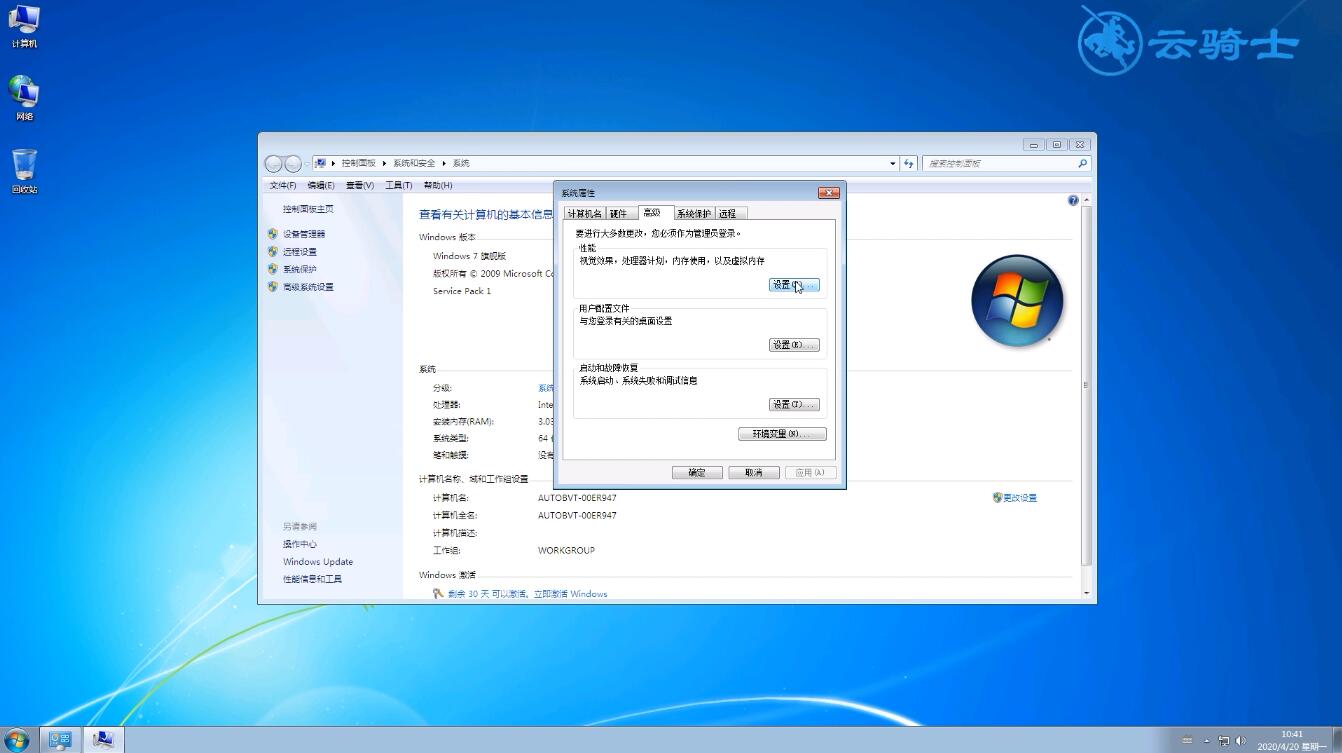This screenshot has height=753, width=1342.
Task: Click 设置 button under 性能
Action: 794,285
